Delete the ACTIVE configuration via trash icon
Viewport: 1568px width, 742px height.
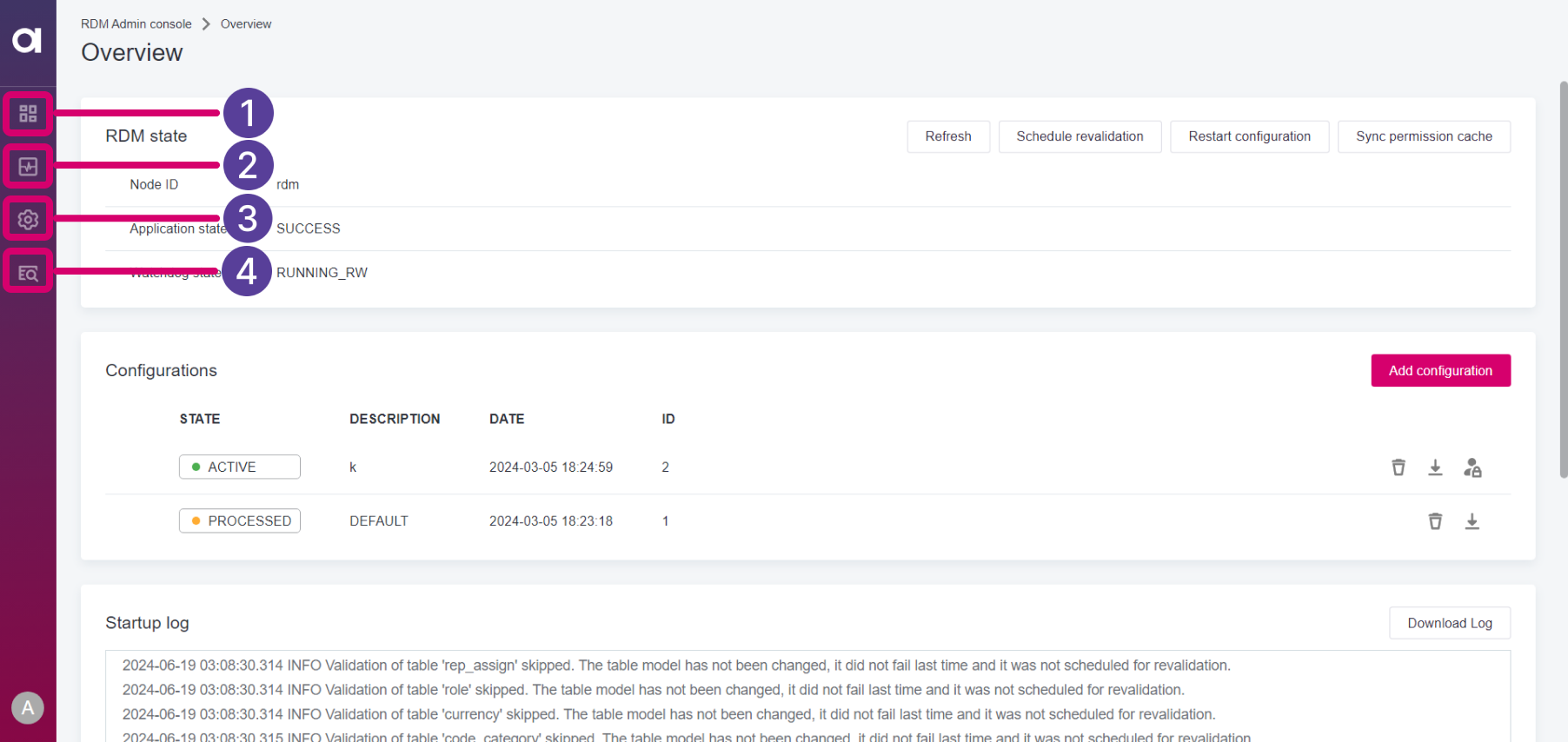pyautogui.click(x=1399, y=467)
